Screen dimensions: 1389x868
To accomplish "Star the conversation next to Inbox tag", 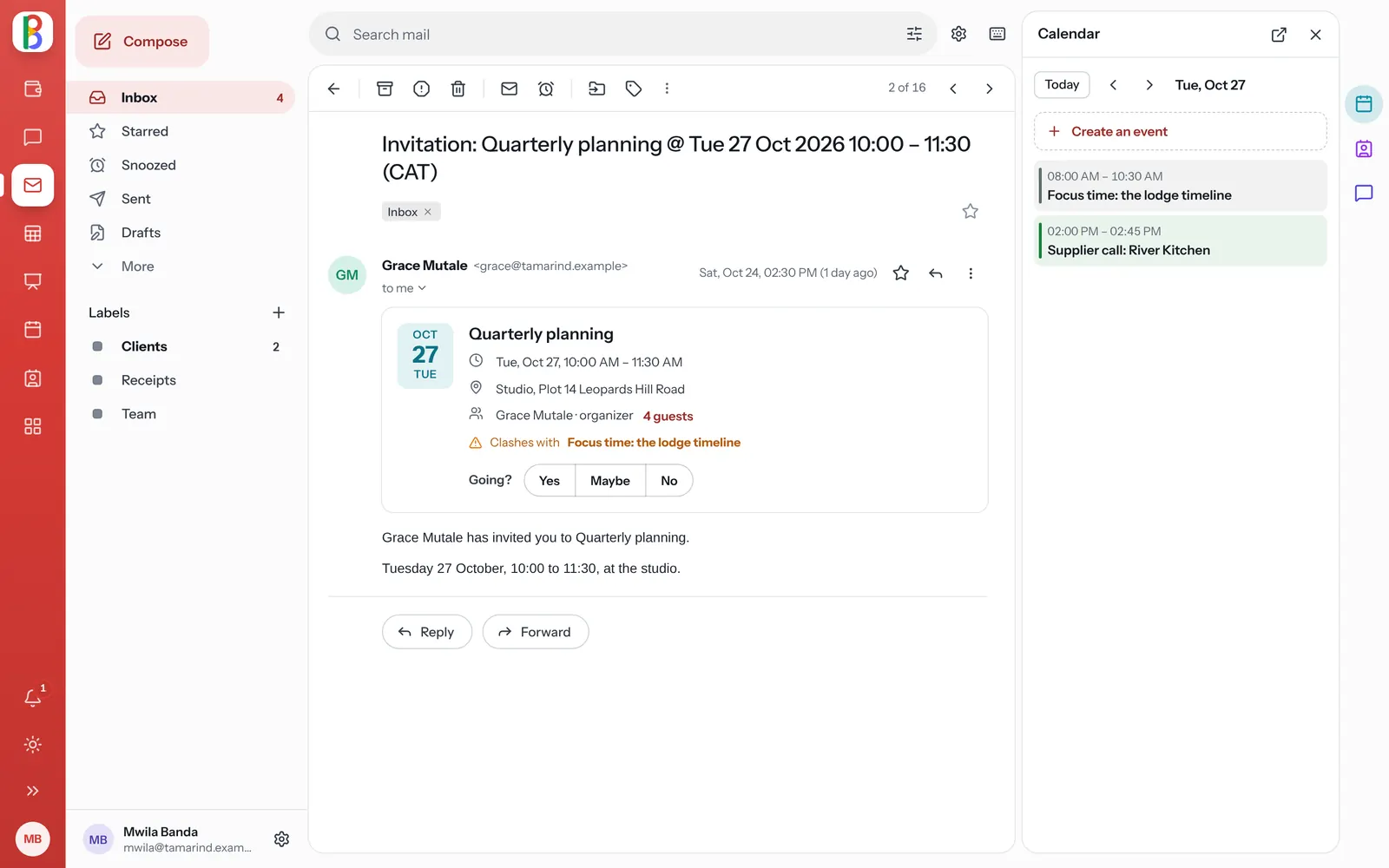I will pyautogui.click(x=971, y=211).
